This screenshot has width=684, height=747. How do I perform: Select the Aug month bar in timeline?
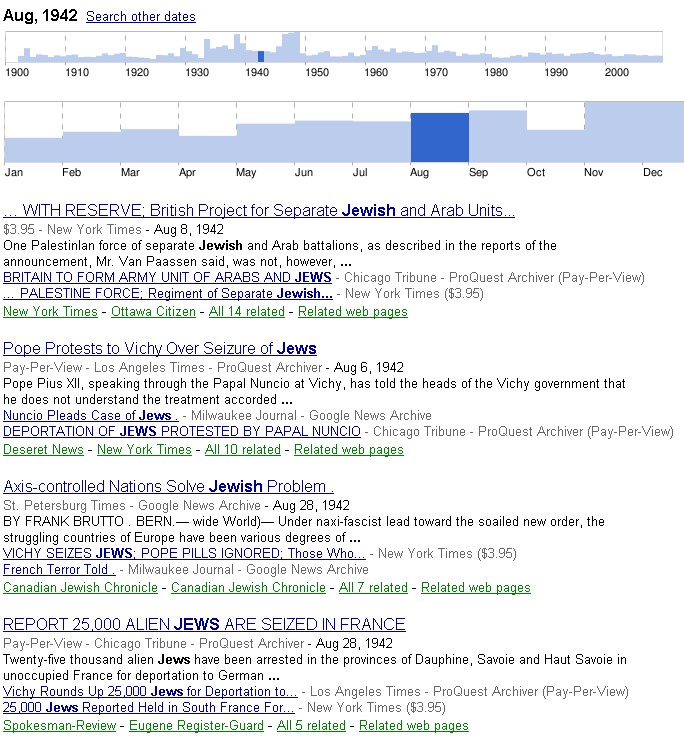[x=440, y=138]
